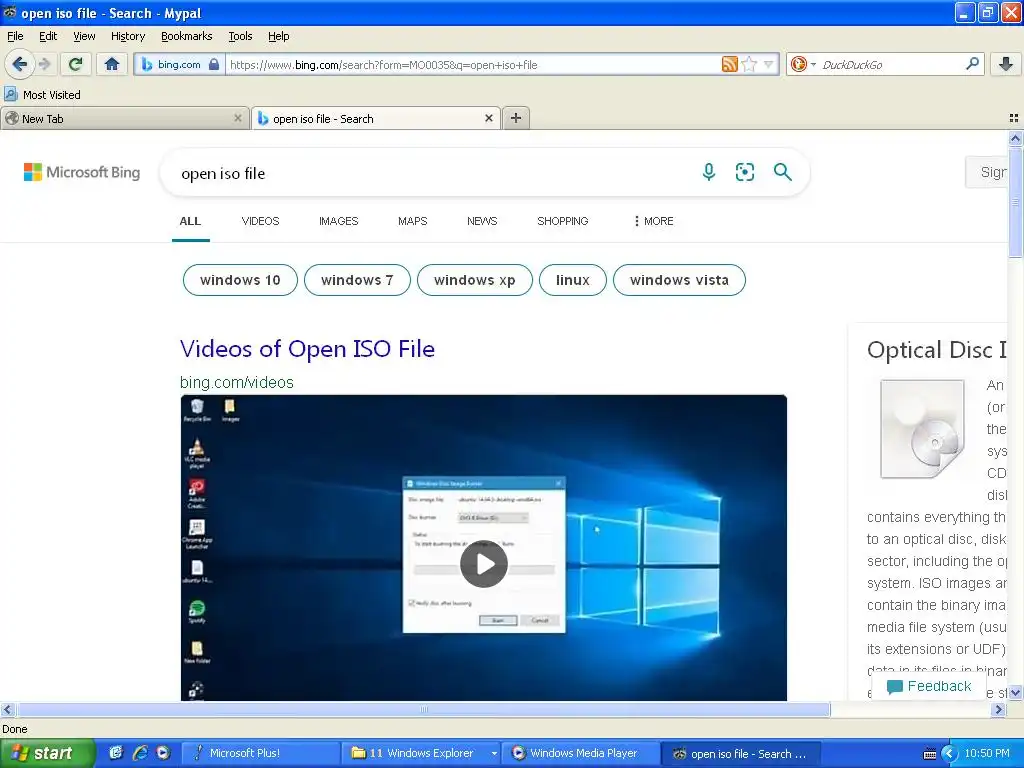1024x768 pixels.
Task: Select the ALL results tab
Action: click(x=190, y=221)
